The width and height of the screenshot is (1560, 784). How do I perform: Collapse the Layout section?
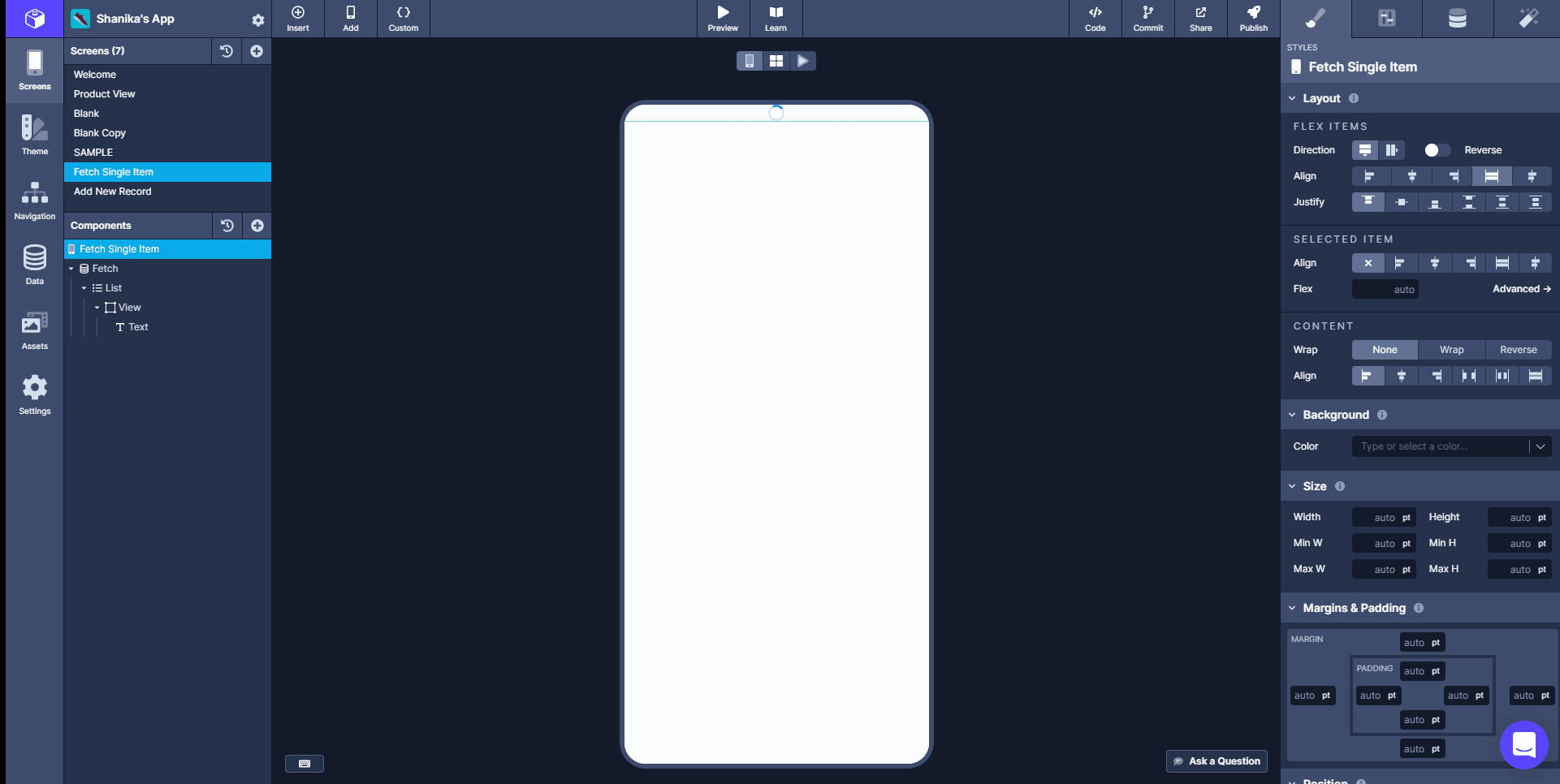pyautogui.click(x=1293, y=98)
